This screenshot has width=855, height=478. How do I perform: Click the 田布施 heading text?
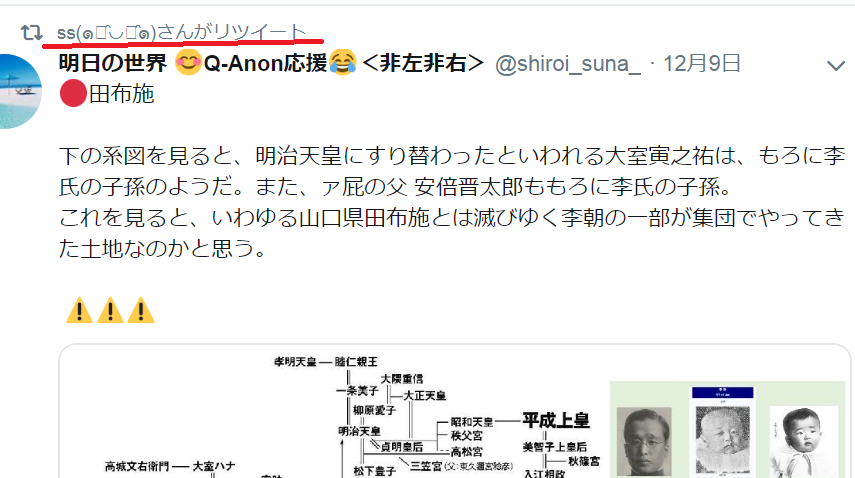click(122, 94)
